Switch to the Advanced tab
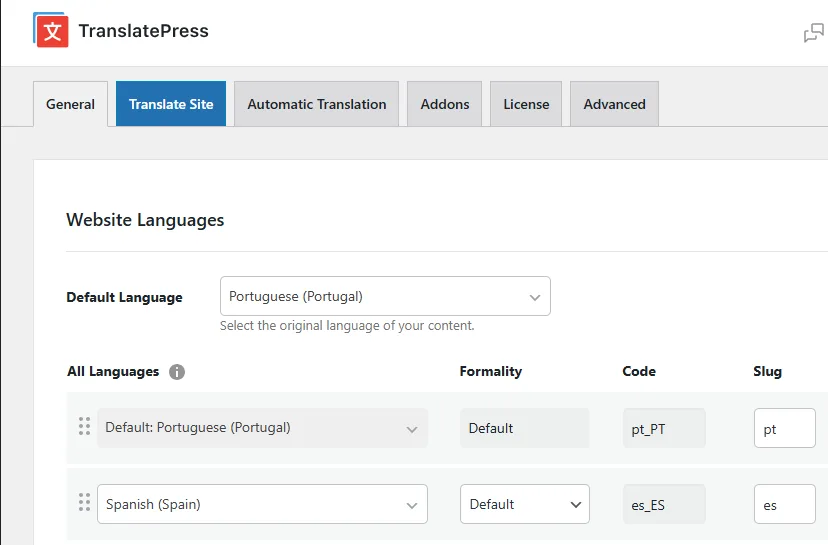828x545 pixels. click(x=614, y=104)
